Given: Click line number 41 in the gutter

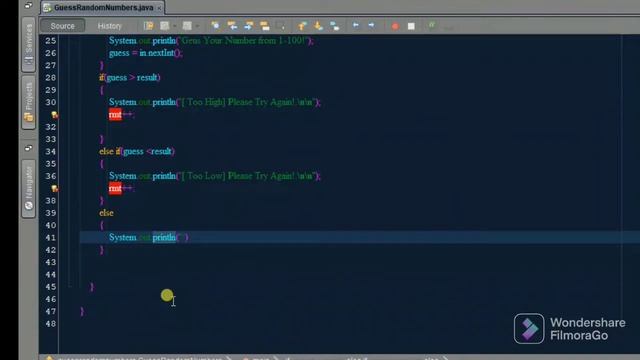Looking at the screenshot, I should pos(51,238).
